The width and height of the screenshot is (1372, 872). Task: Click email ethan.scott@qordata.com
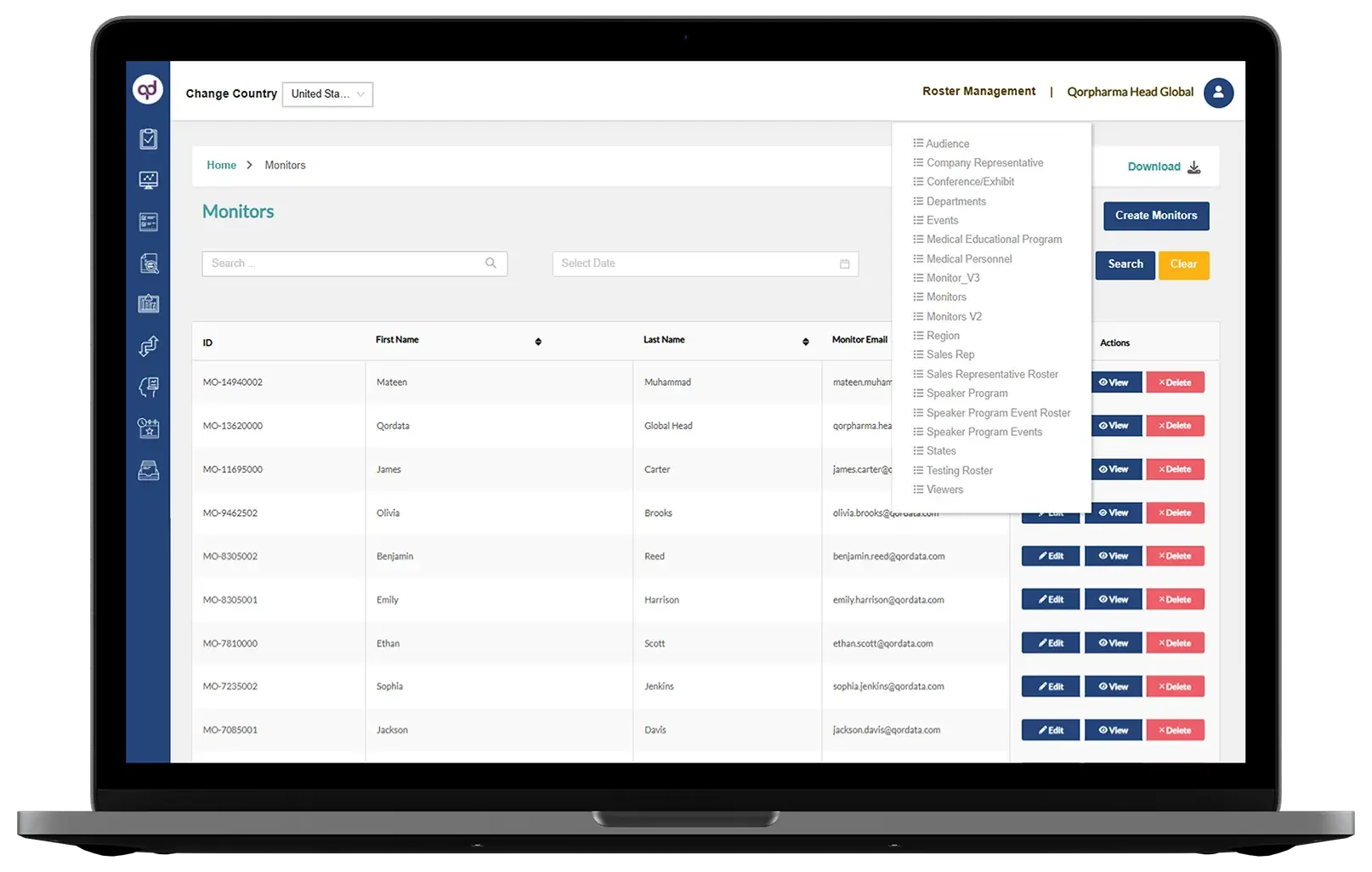pyautogui.click(x=882, y=643)
